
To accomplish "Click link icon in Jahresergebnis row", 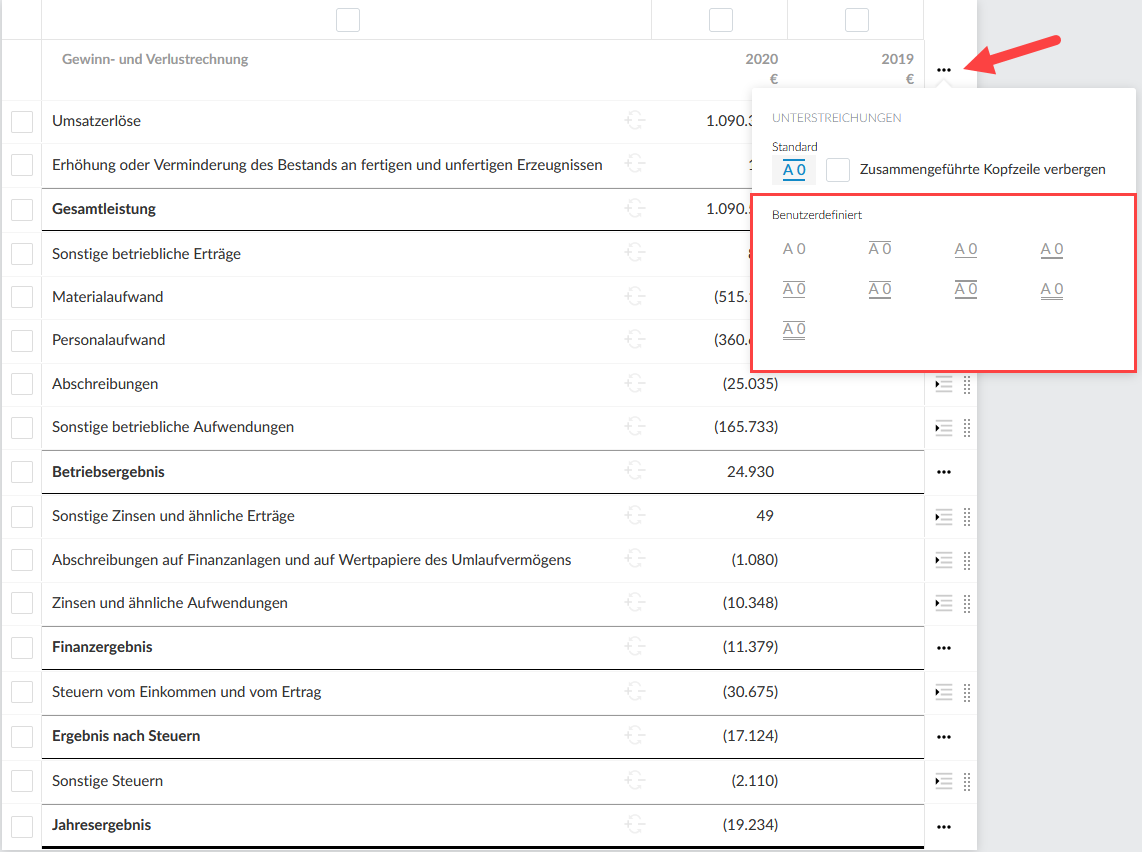I will (635, 824).
